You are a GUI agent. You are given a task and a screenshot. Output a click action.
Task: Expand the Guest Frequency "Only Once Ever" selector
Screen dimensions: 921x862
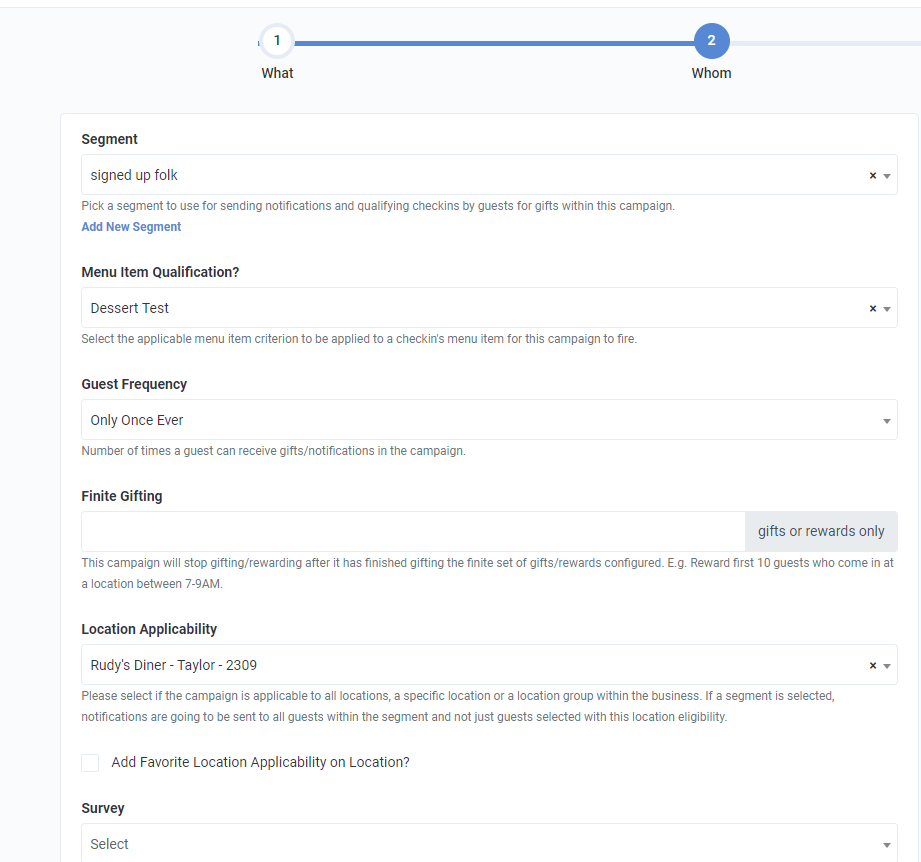(x=886, y=419)
